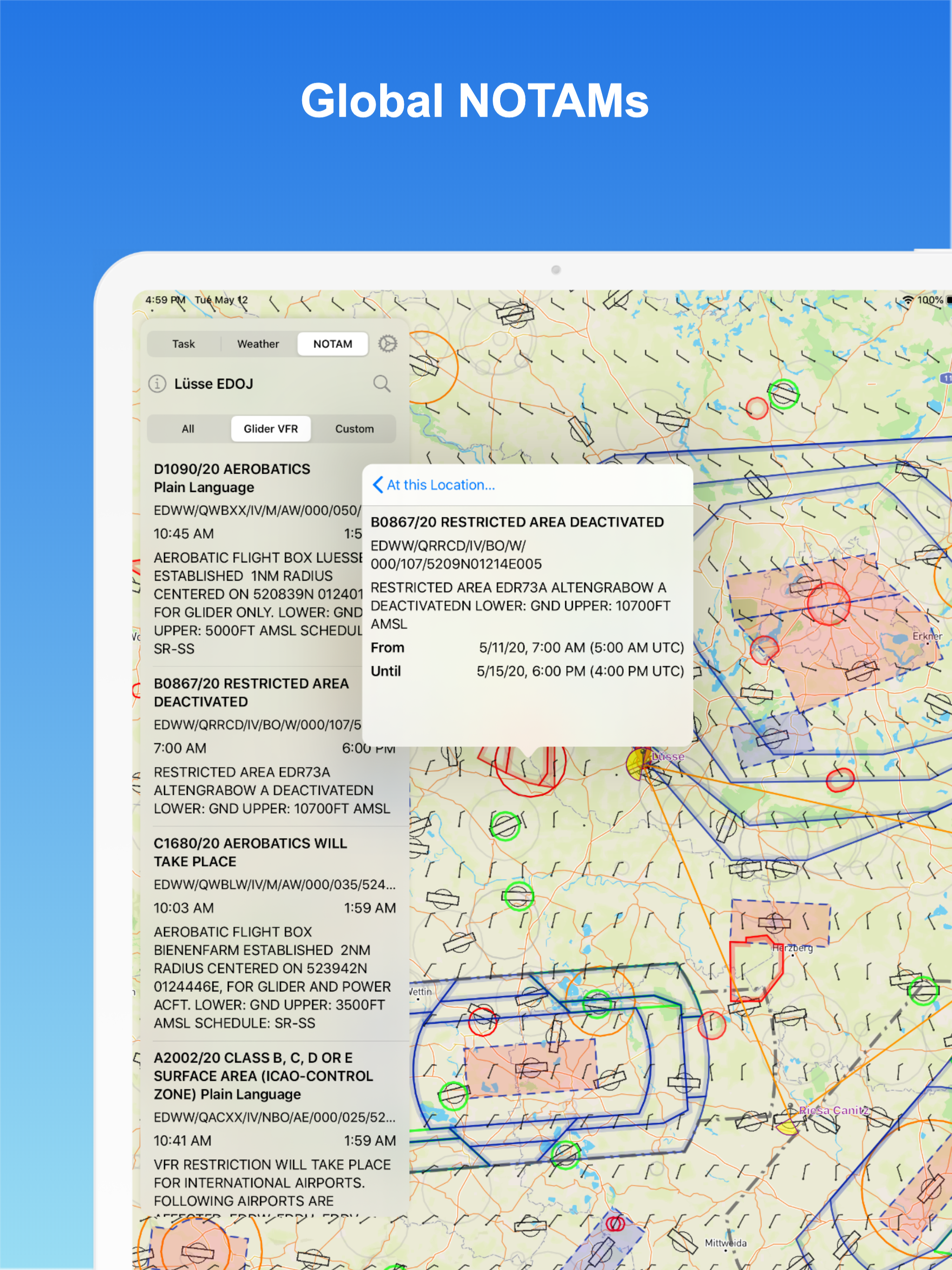Screen dimensions: 952x1270
Task: Switch to the Task tab
Action: coord(184,344)
